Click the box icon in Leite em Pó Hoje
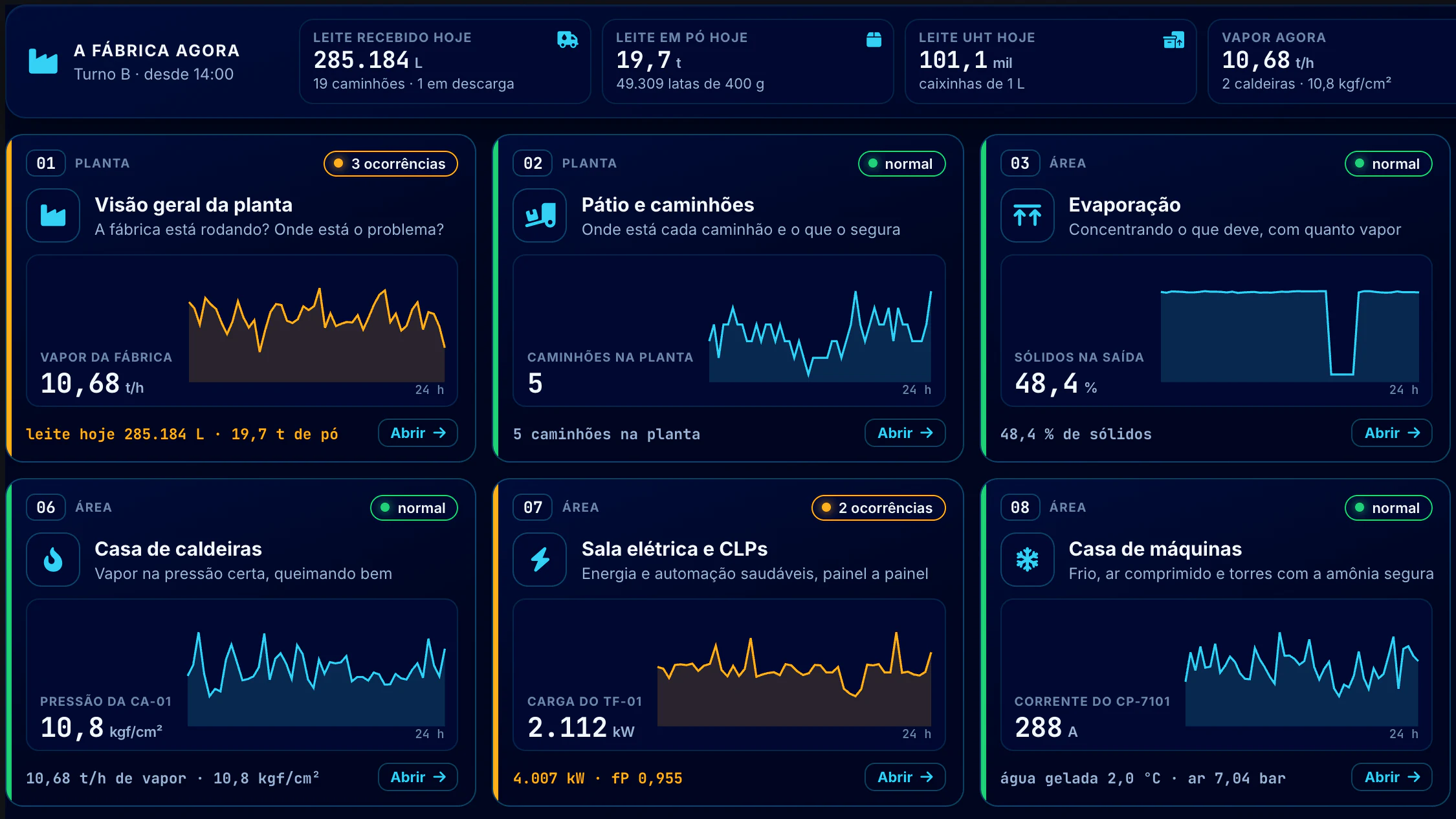 (x=874, y=40)
